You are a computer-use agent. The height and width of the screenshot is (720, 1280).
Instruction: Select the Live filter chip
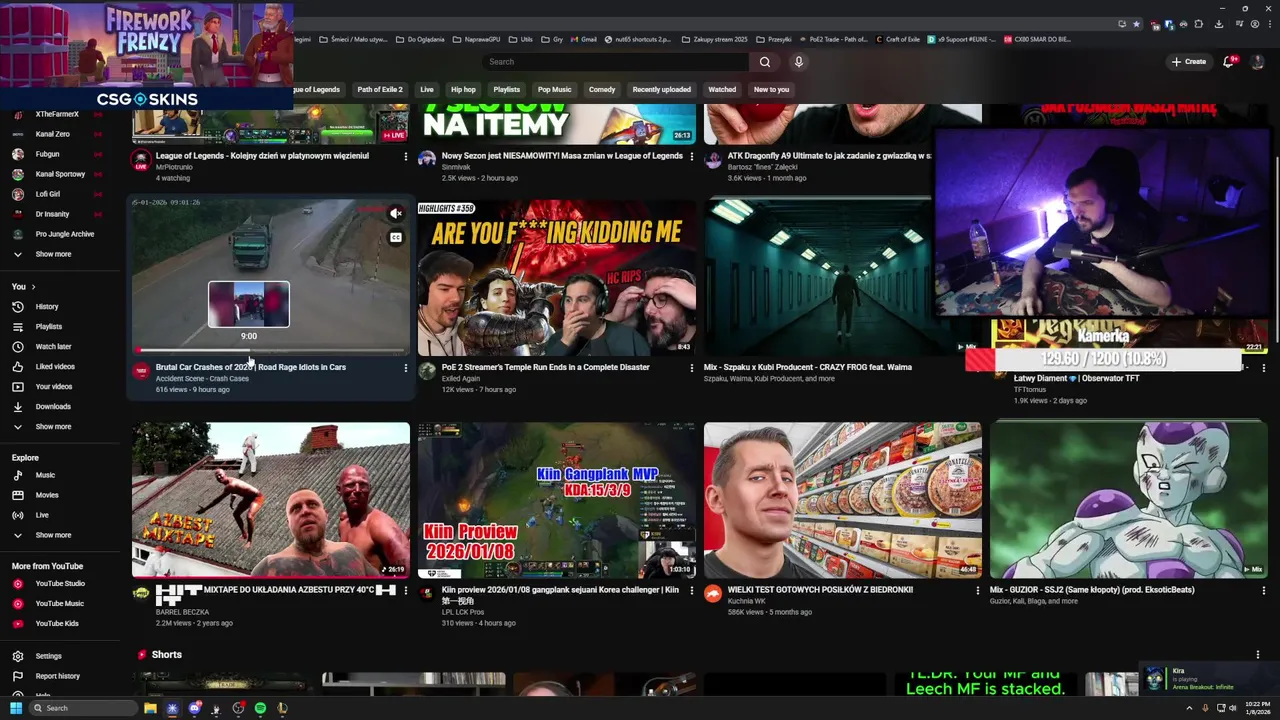pyautogui.click(x=427, y=89)
